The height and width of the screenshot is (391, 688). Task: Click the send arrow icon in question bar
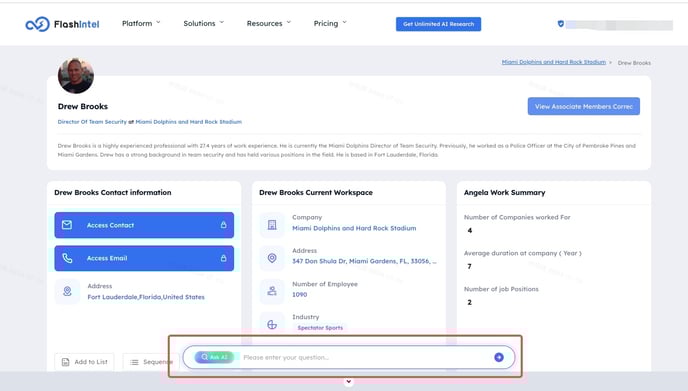click(498, 357)
